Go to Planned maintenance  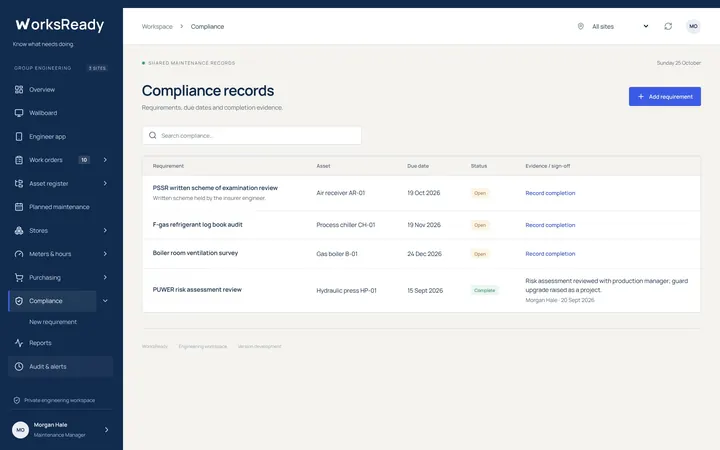click(x=61, y=207)
